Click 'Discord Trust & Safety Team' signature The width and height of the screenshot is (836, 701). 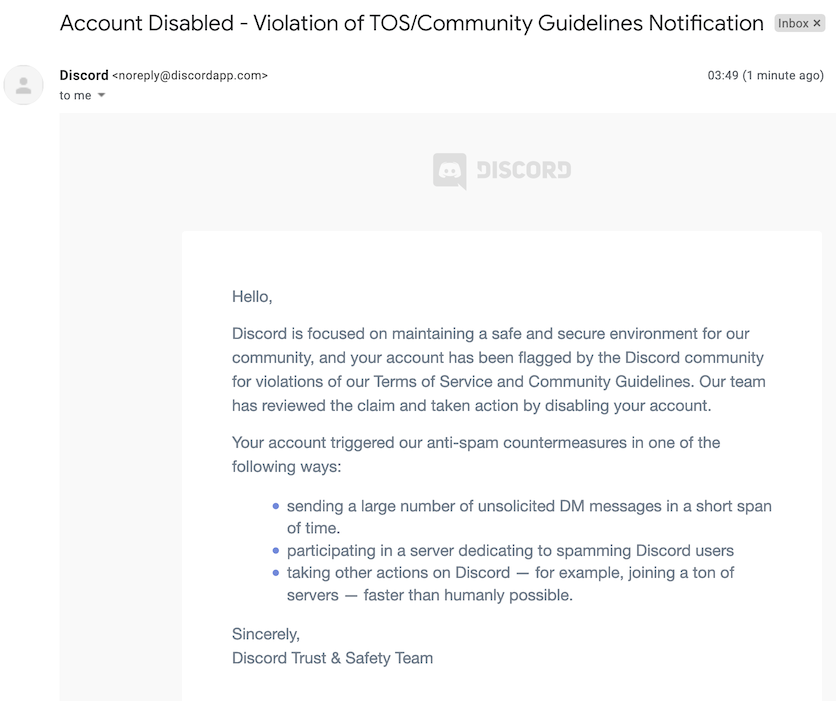[332, 658]
